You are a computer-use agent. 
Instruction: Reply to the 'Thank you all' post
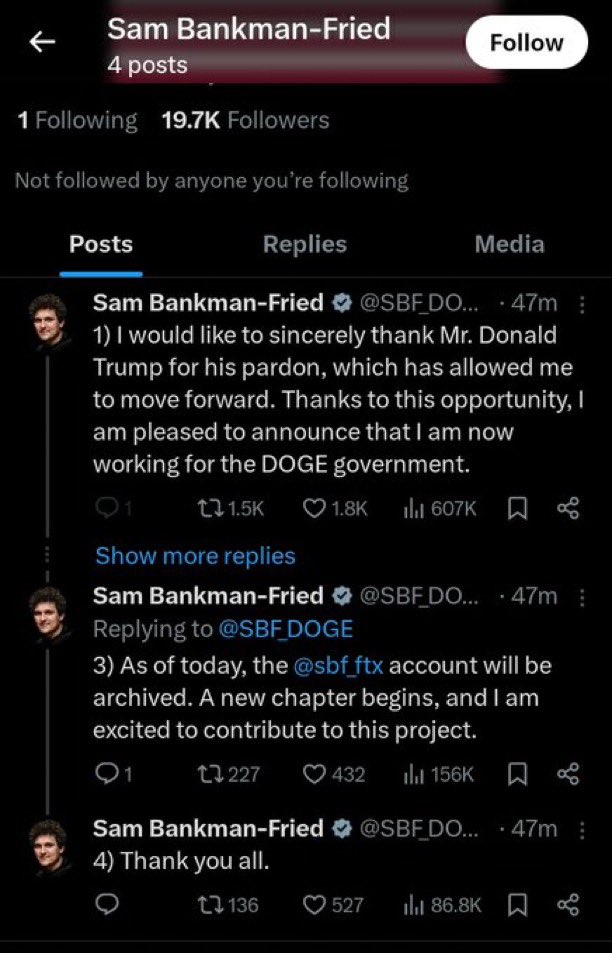[108, 904]
